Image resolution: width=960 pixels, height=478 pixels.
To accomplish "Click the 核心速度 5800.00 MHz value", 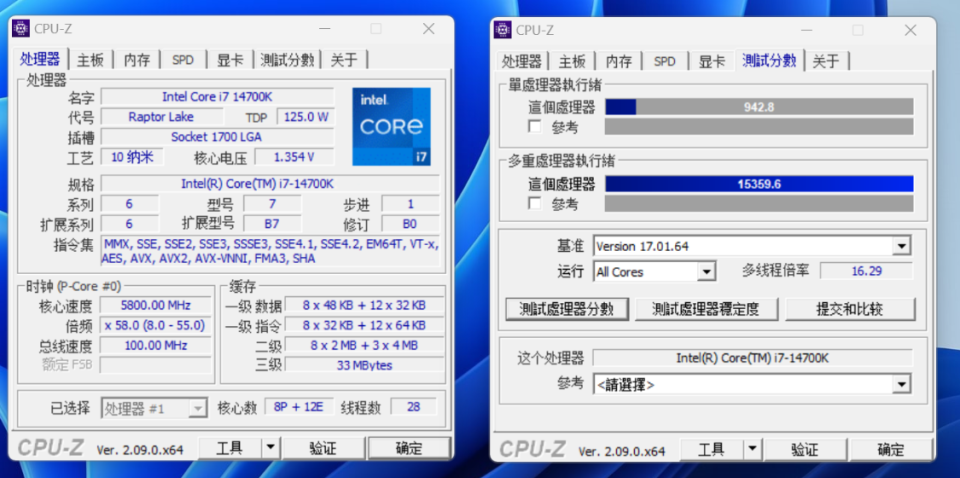I will click(x=156, y=305).
